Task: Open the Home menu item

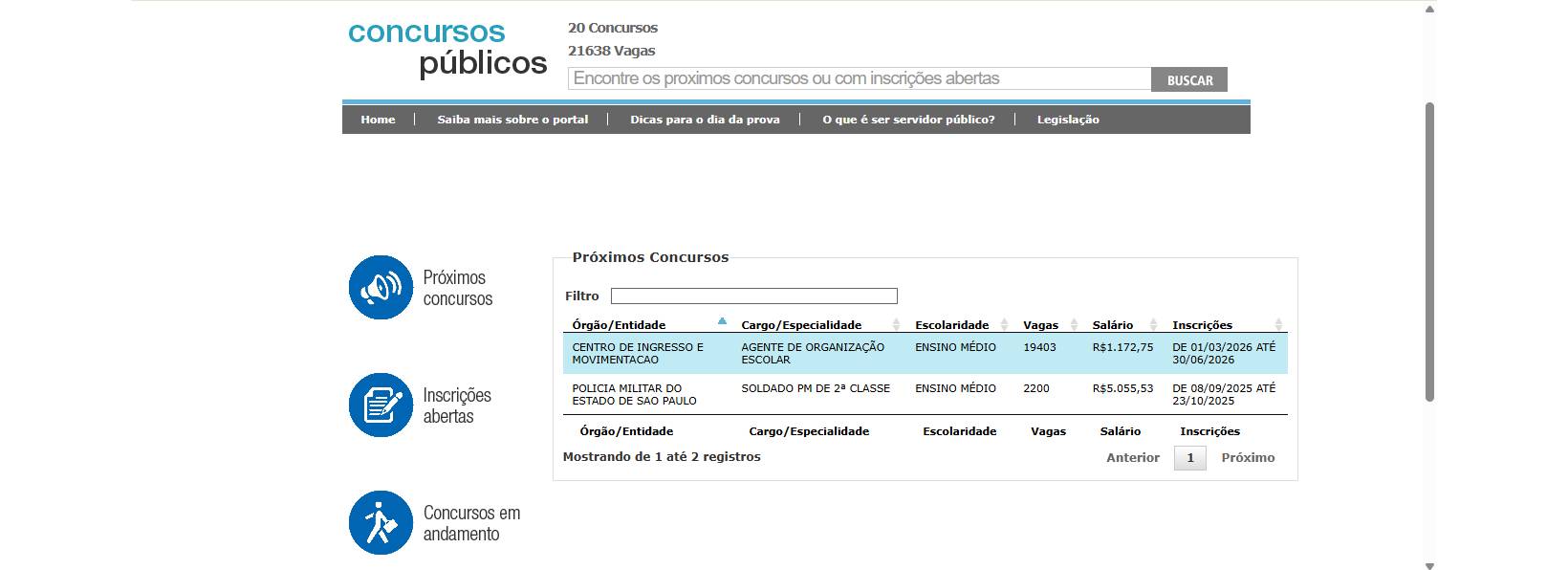Action: coord(378,120)
